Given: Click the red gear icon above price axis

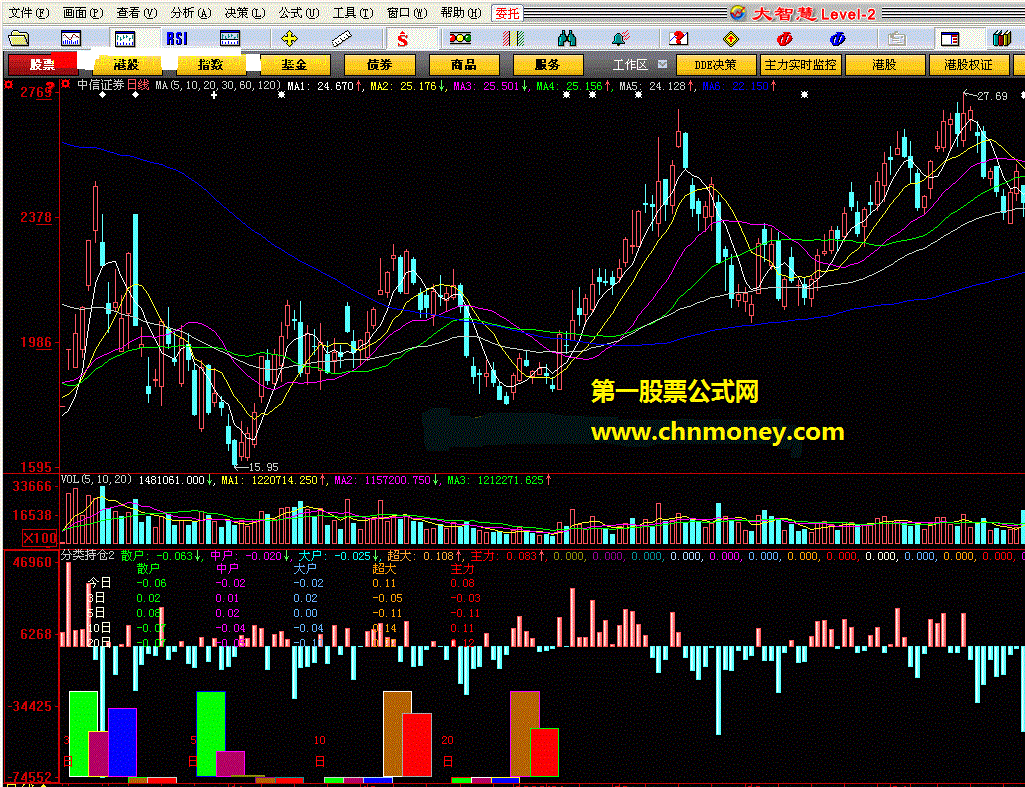Looking at the screenshot, I should (x=8, y=84).
